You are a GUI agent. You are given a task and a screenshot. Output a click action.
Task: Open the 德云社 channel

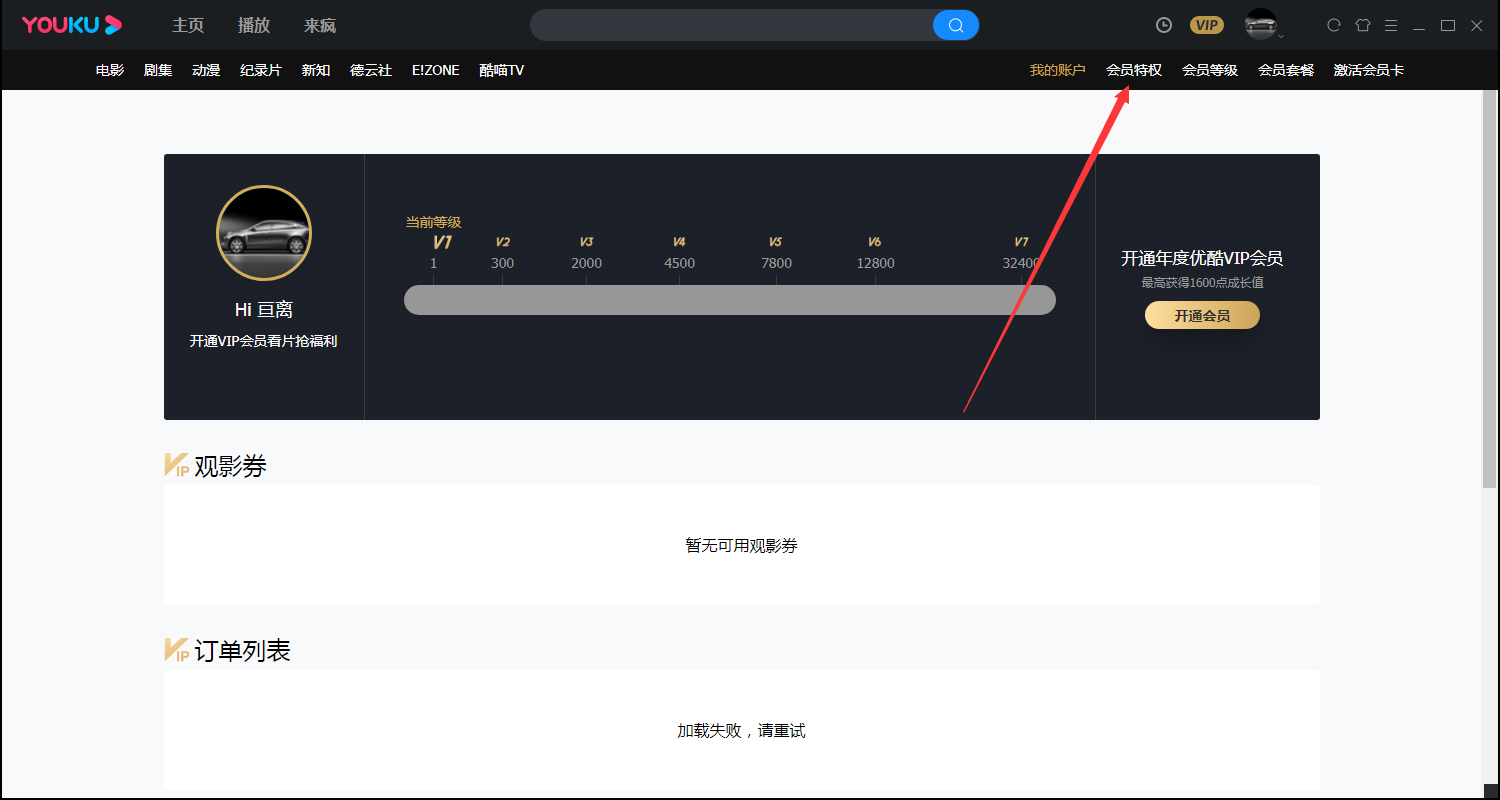(371, 70)
